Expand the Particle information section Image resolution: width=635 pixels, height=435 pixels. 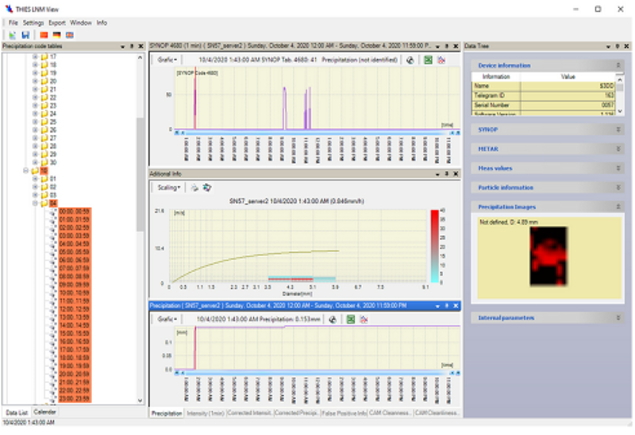pos(618,188)
